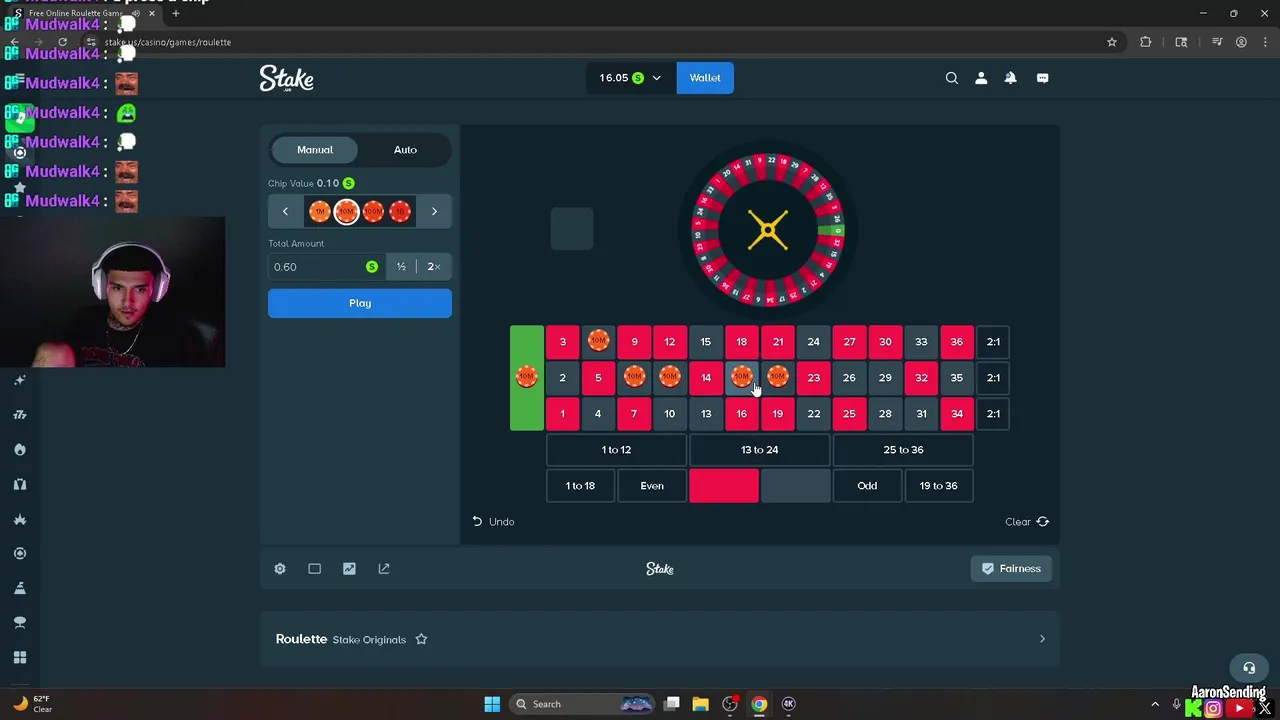This screenshot has width=1280, height=720.
Task: Bet on the 2:1 for the 34 row
Action: [x=993, y=414]
